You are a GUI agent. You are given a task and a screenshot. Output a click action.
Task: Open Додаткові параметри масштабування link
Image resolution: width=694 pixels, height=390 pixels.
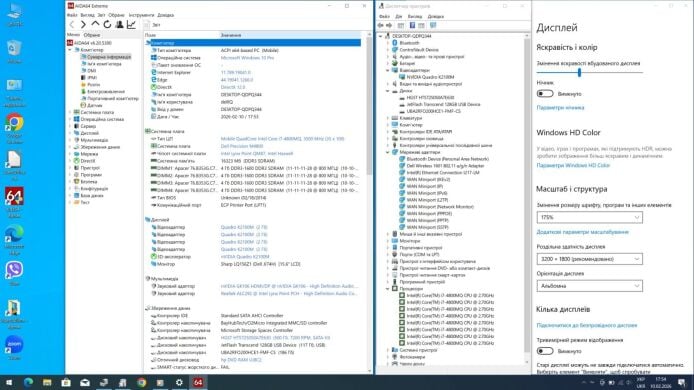(582, 232)
